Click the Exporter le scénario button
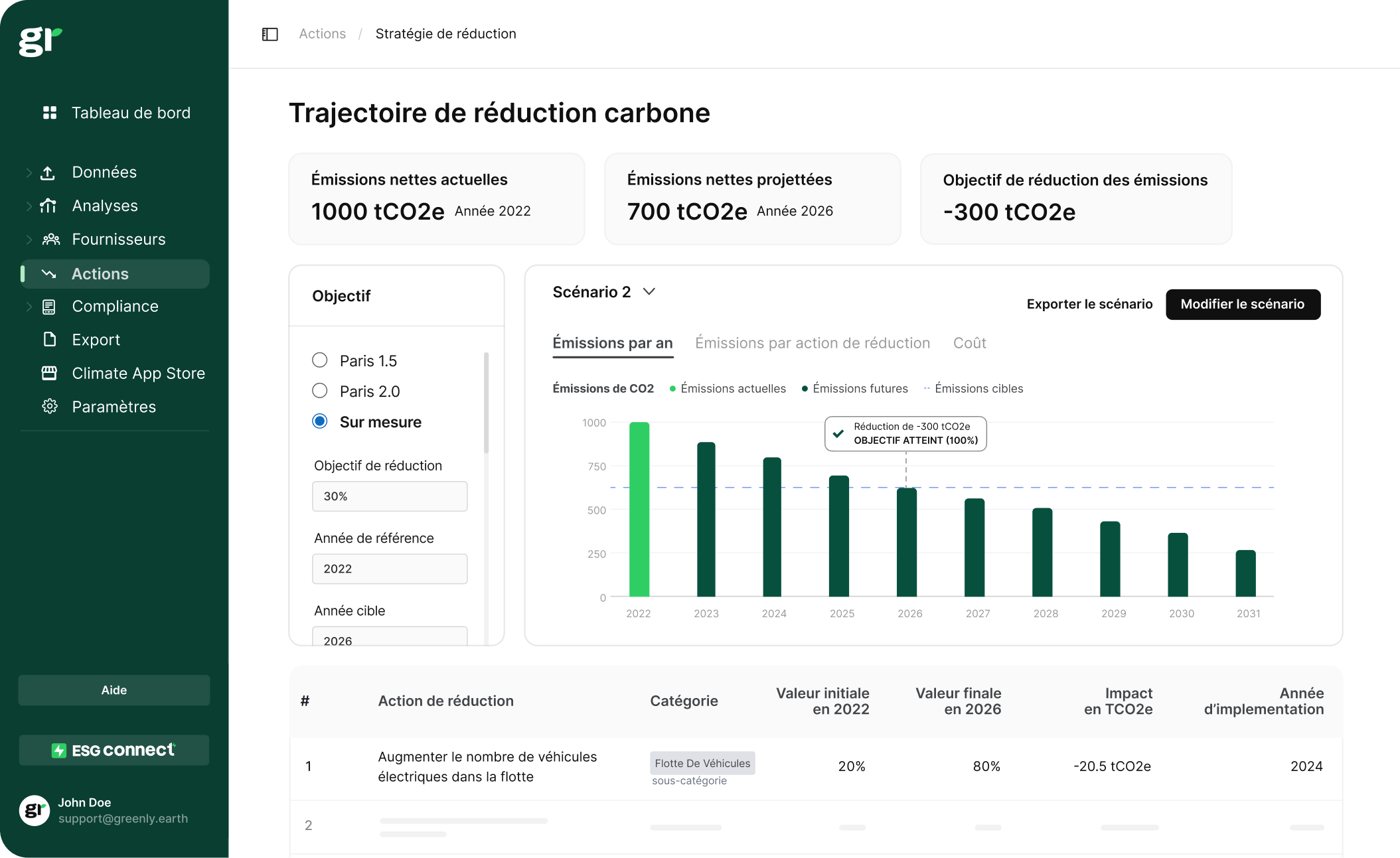 click(x=1090, y=304)
